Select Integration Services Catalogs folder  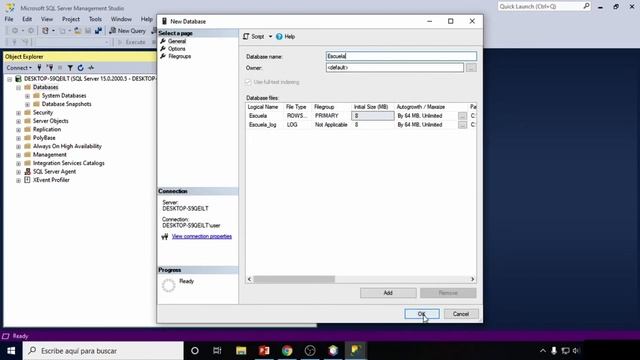(69, 163)
